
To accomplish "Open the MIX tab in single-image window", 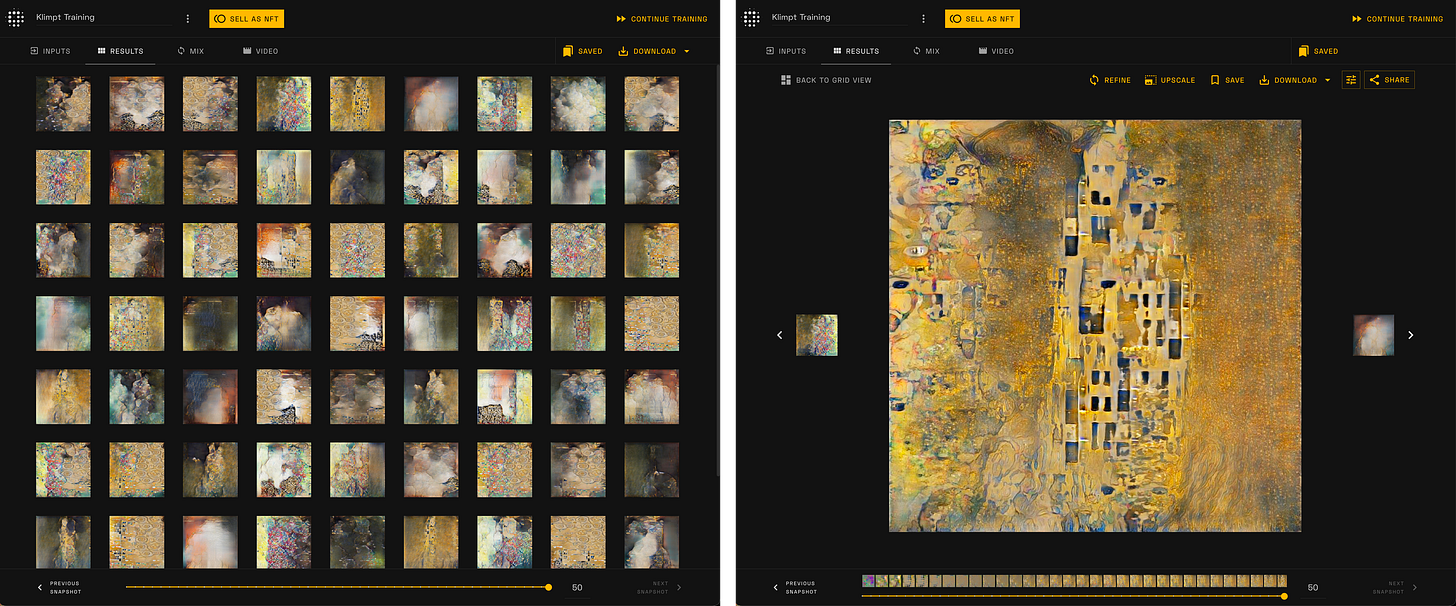I will coord(926,51).
